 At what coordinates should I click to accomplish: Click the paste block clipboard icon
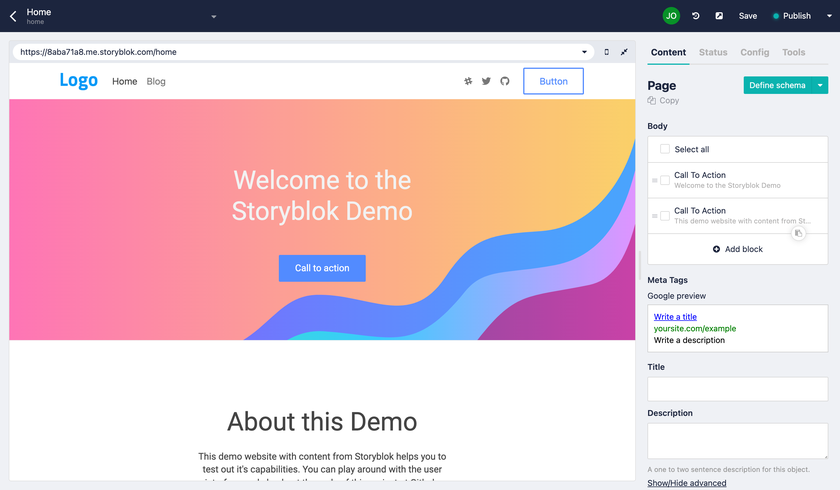pyautogui.click(x=798, y=233)
